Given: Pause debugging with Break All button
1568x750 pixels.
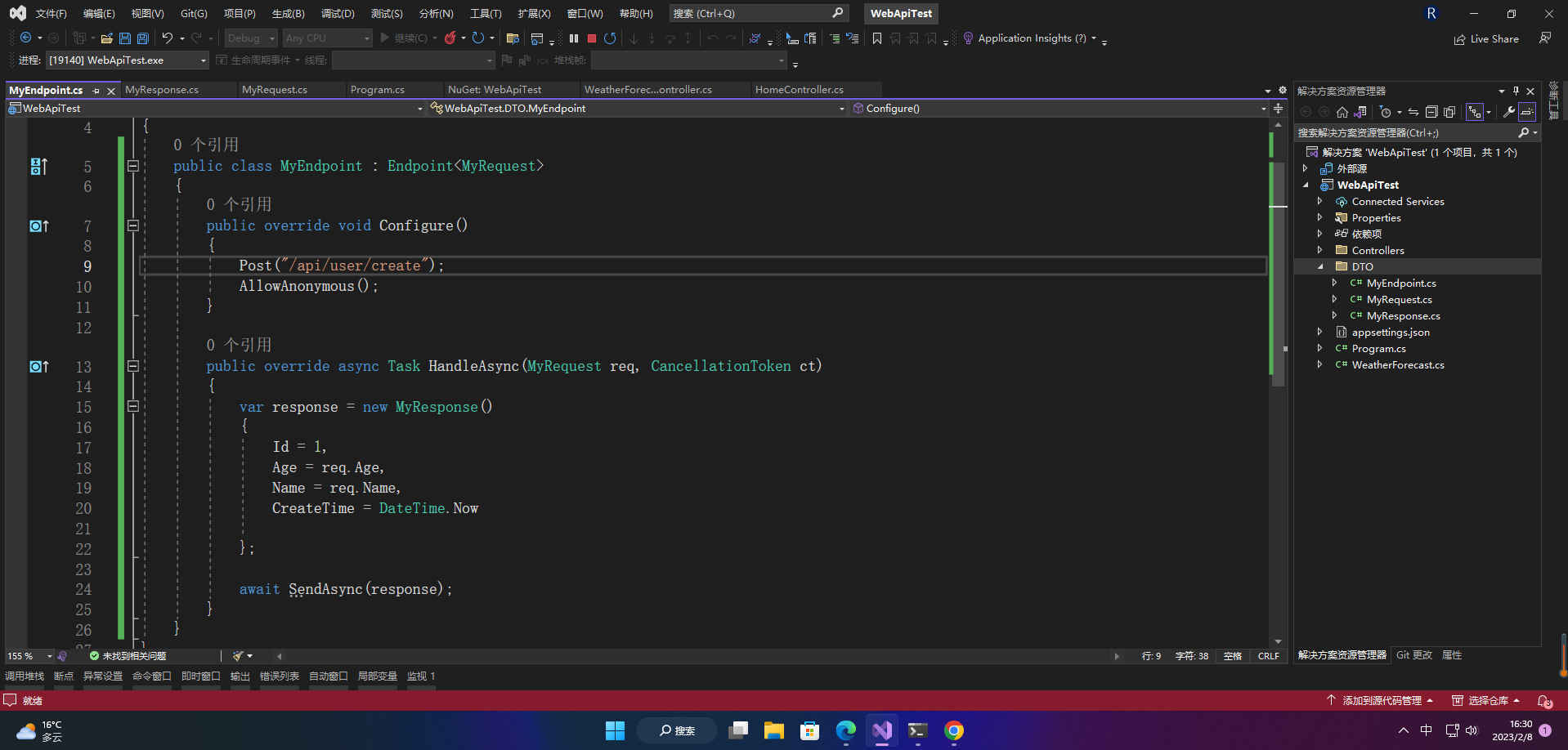Looking at the screenshot, I should point(574,38).
